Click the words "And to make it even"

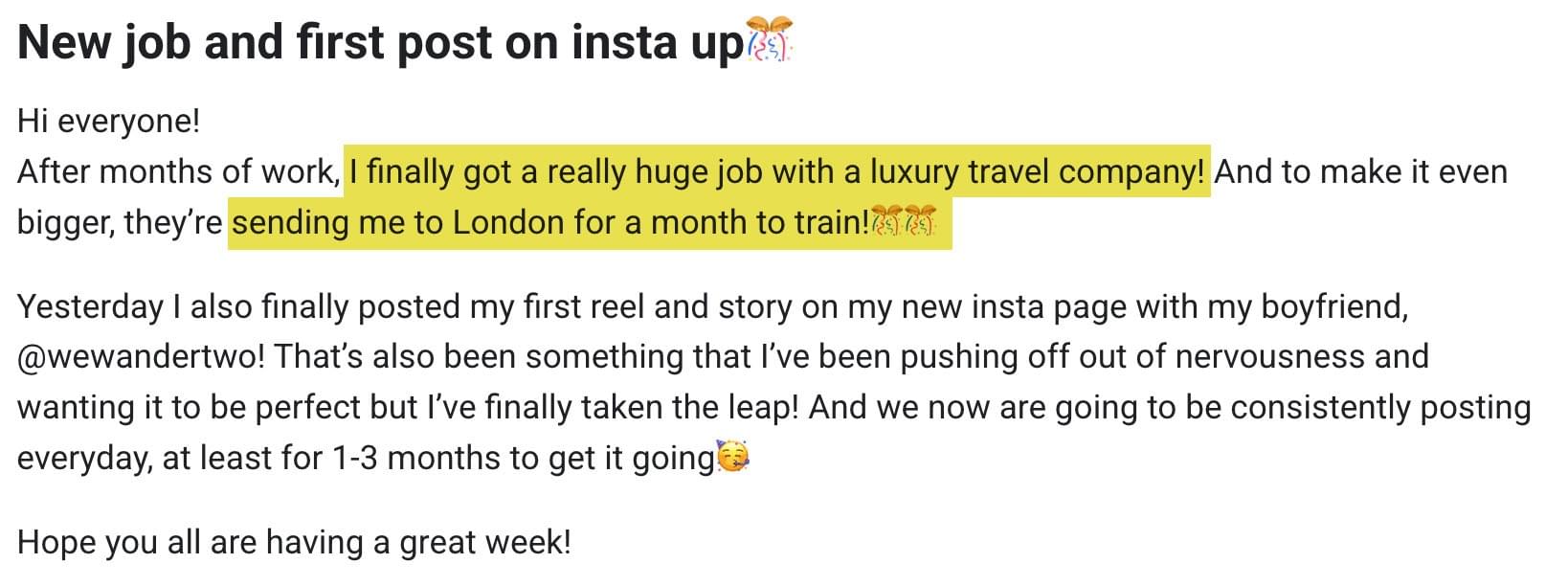(1361, 171)
